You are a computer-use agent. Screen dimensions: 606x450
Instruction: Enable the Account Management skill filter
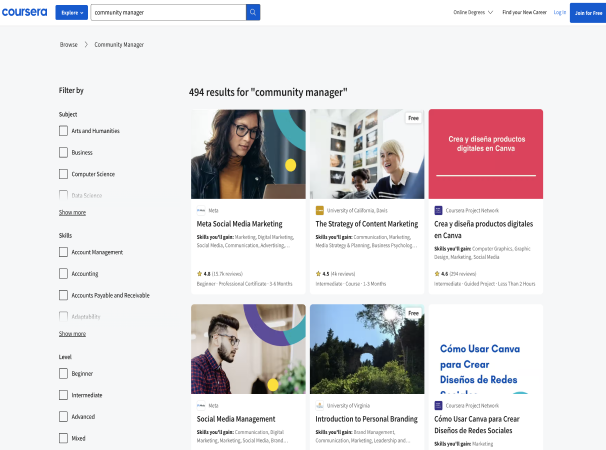(x=63, y=252)
